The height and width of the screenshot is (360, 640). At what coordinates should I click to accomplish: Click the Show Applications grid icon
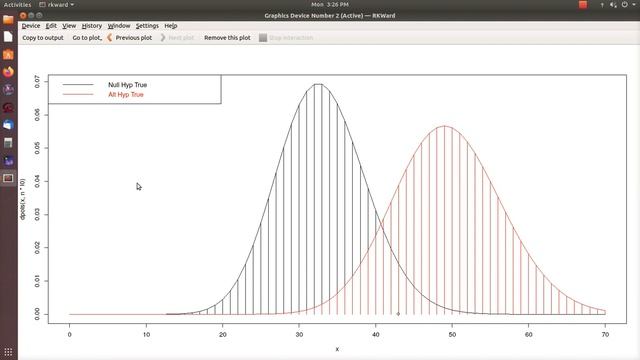[x=8, y=351]
